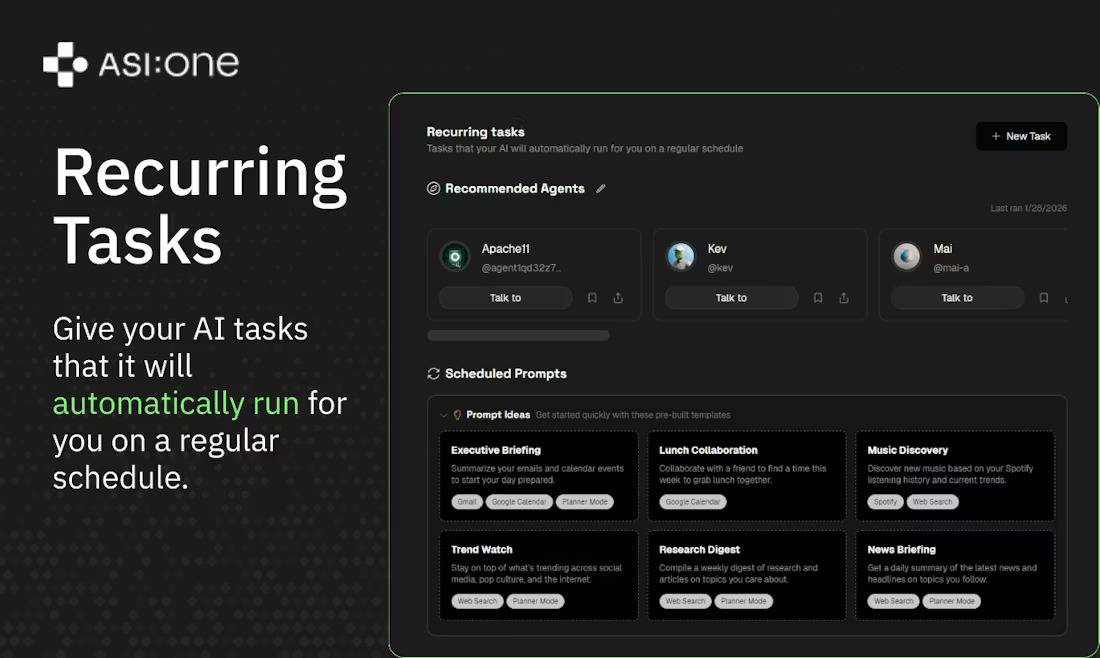Click the Scheduled Prompts heading
1100x658 pixels.
click(x=506, y=374)
